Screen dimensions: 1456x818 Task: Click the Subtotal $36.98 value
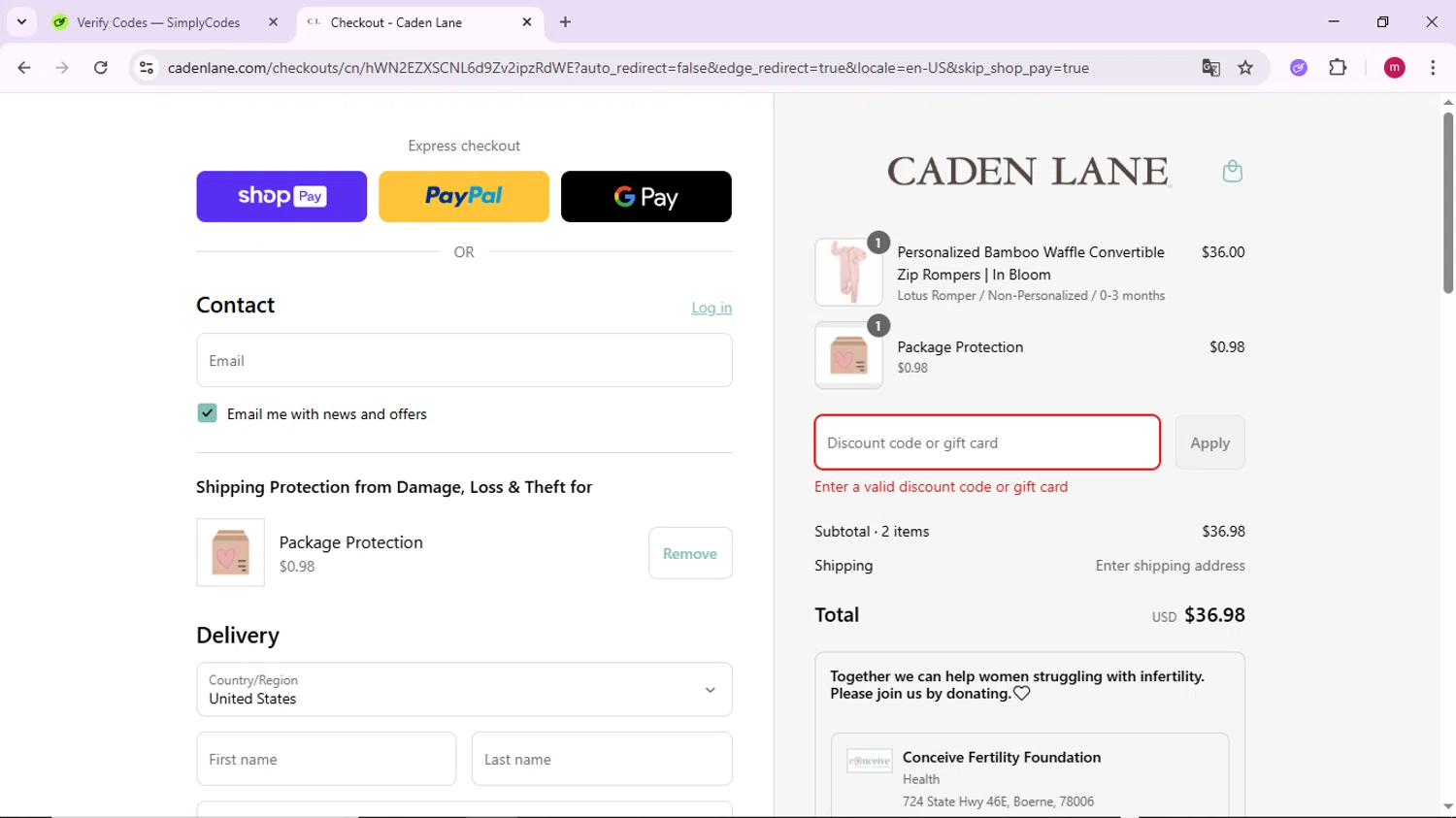(1223, 532)
